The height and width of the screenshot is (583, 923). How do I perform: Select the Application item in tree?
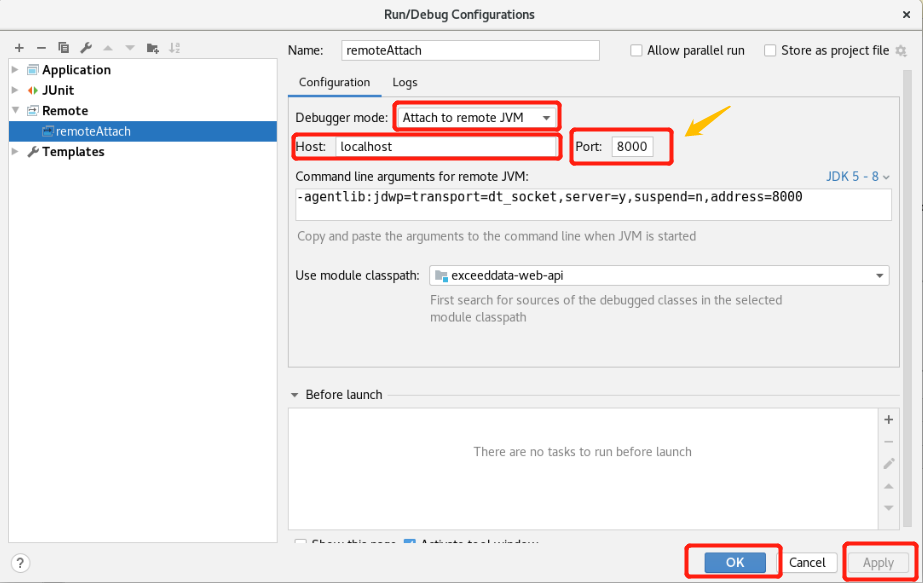tap(77, 69)
